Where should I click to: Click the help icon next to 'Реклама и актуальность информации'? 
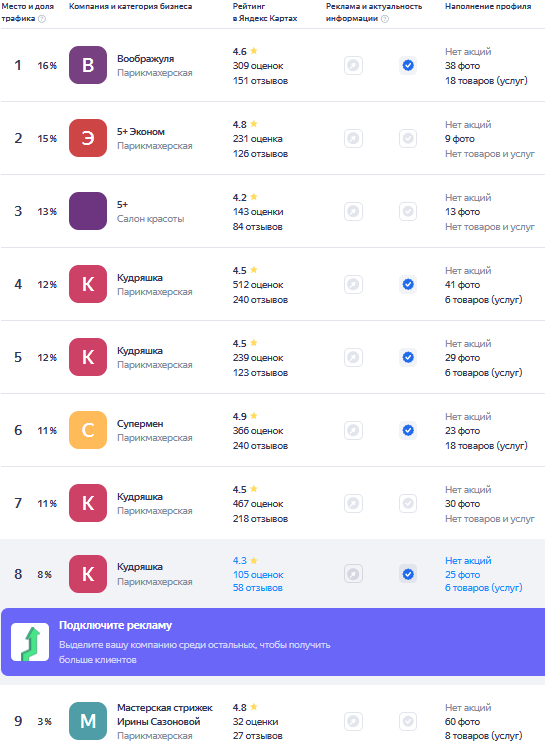point(385,19)
